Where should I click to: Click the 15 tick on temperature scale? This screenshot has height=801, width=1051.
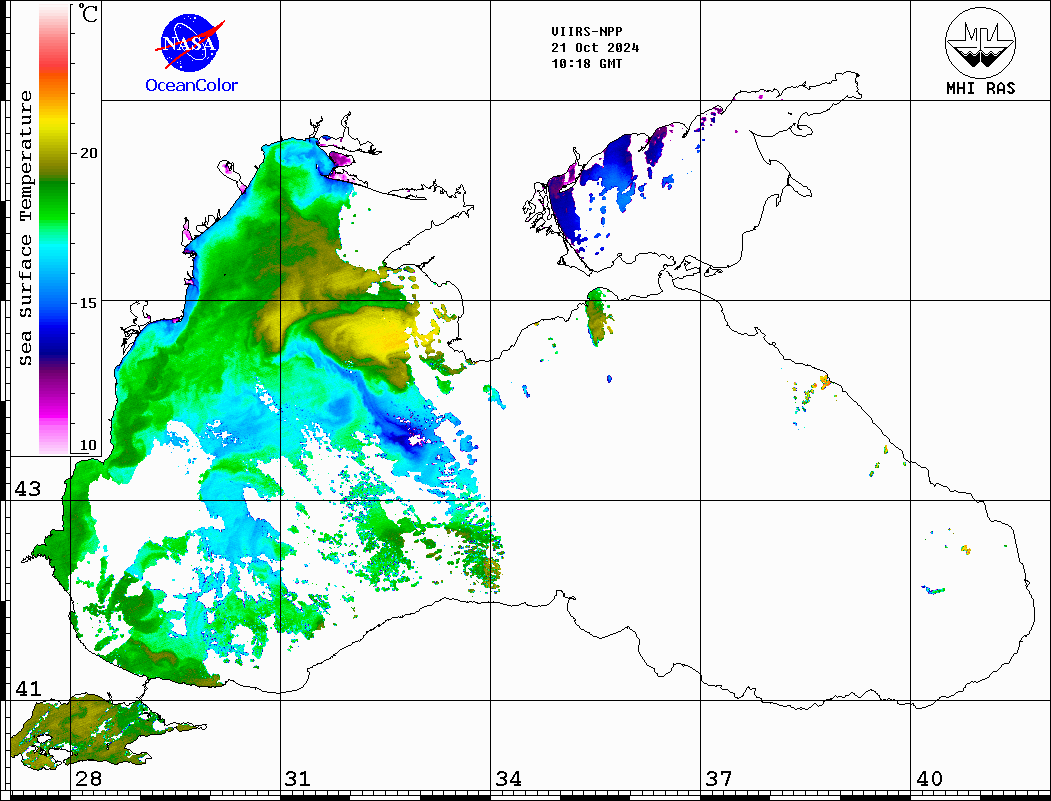[x=88, y=302]
